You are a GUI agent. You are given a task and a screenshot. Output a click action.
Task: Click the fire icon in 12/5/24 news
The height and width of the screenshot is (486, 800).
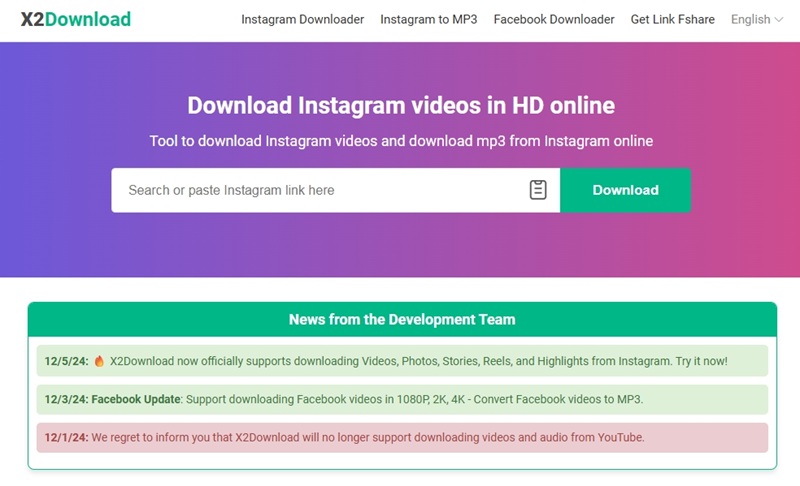(x=99, y=361)
